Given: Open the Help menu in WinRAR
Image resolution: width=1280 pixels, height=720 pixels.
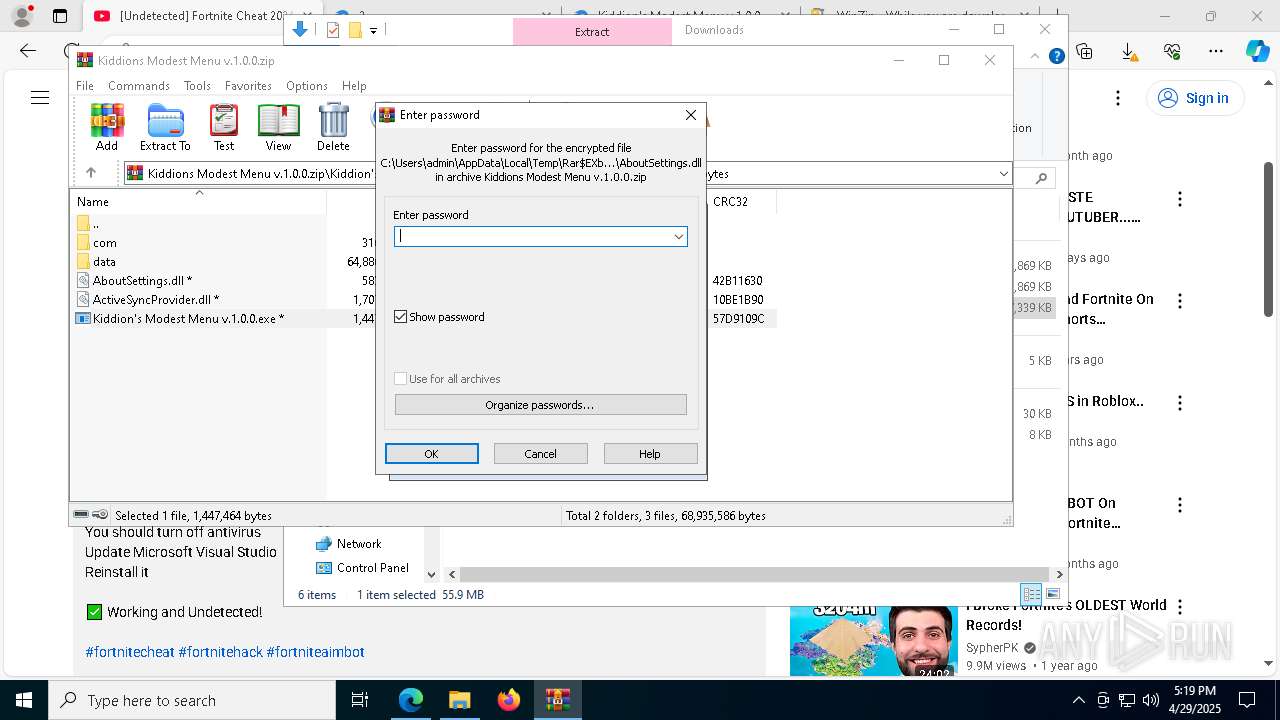Looking at the screenshot, I should click(x=354, y=86).
